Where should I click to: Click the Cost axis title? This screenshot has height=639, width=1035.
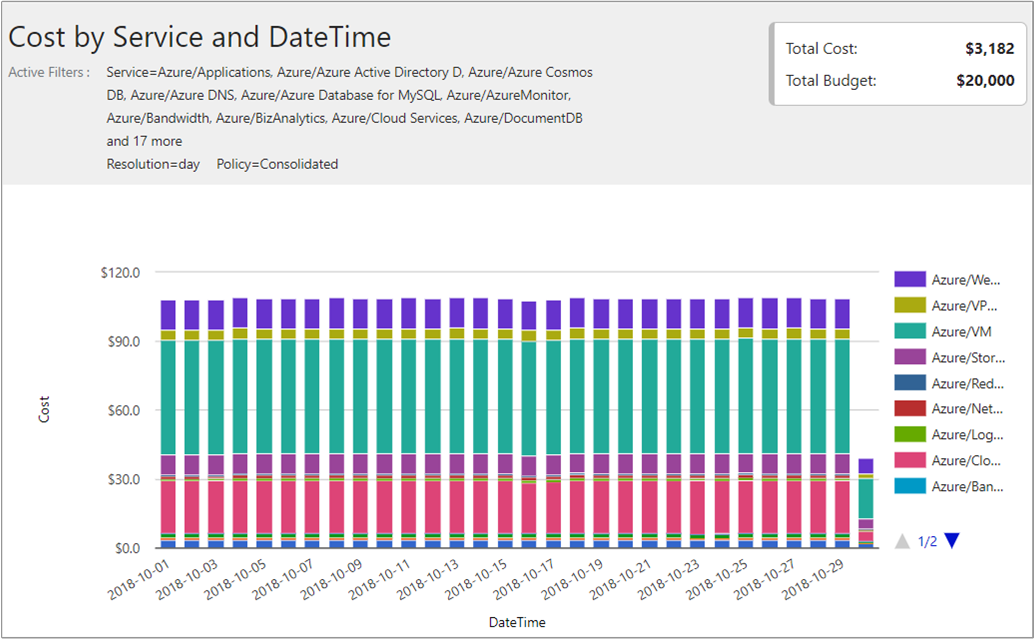pos(44,409)
